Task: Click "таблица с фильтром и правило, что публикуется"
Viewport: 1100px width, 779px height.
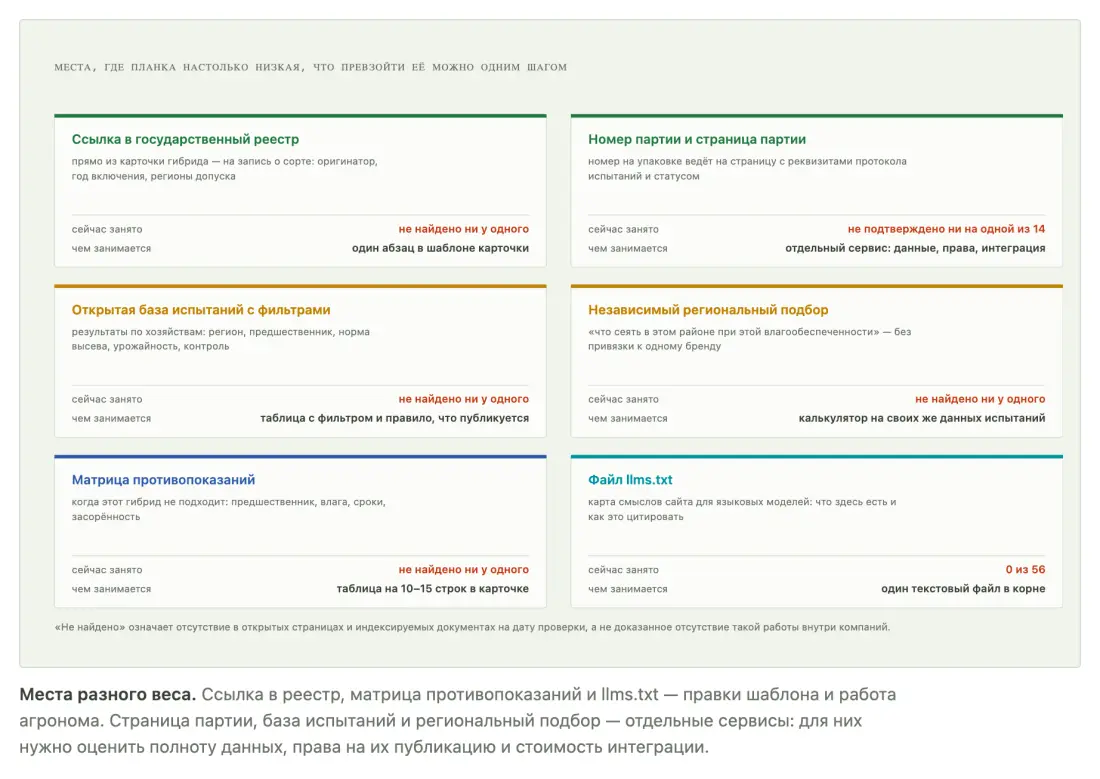Action: pos(394,418)
